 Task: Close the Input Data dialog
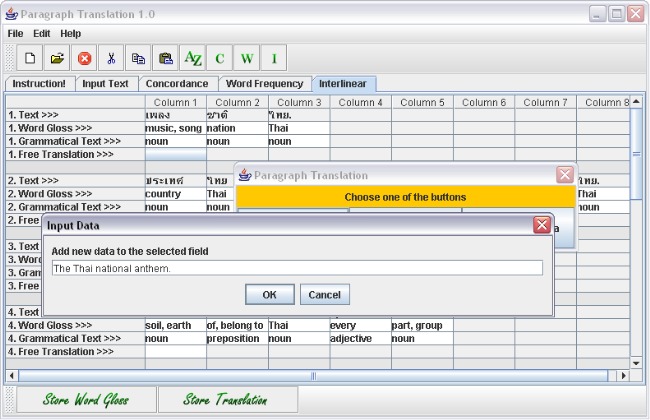(x=542, y=225)
